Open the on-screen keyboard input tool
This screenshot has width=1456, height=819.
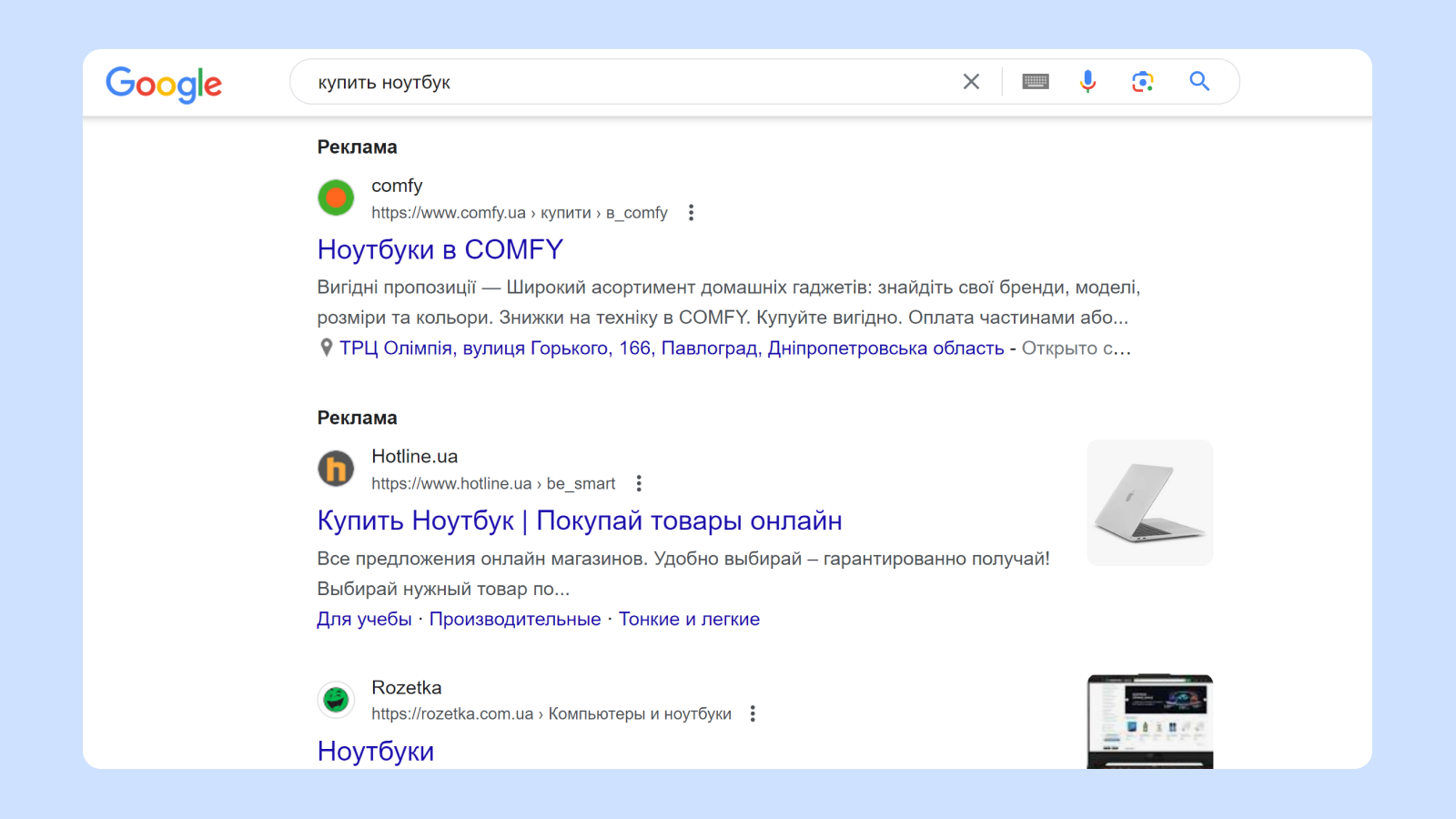coord(1035,82)
